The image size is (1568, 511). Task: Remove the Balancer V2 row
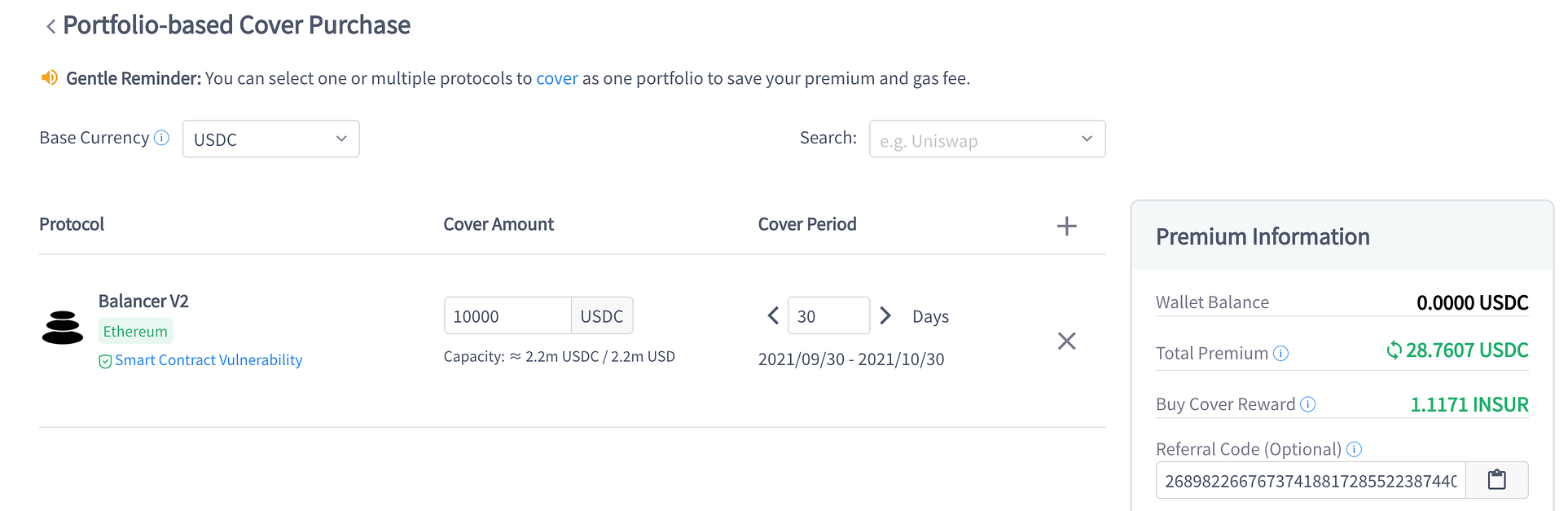(x=1066, y=341)
